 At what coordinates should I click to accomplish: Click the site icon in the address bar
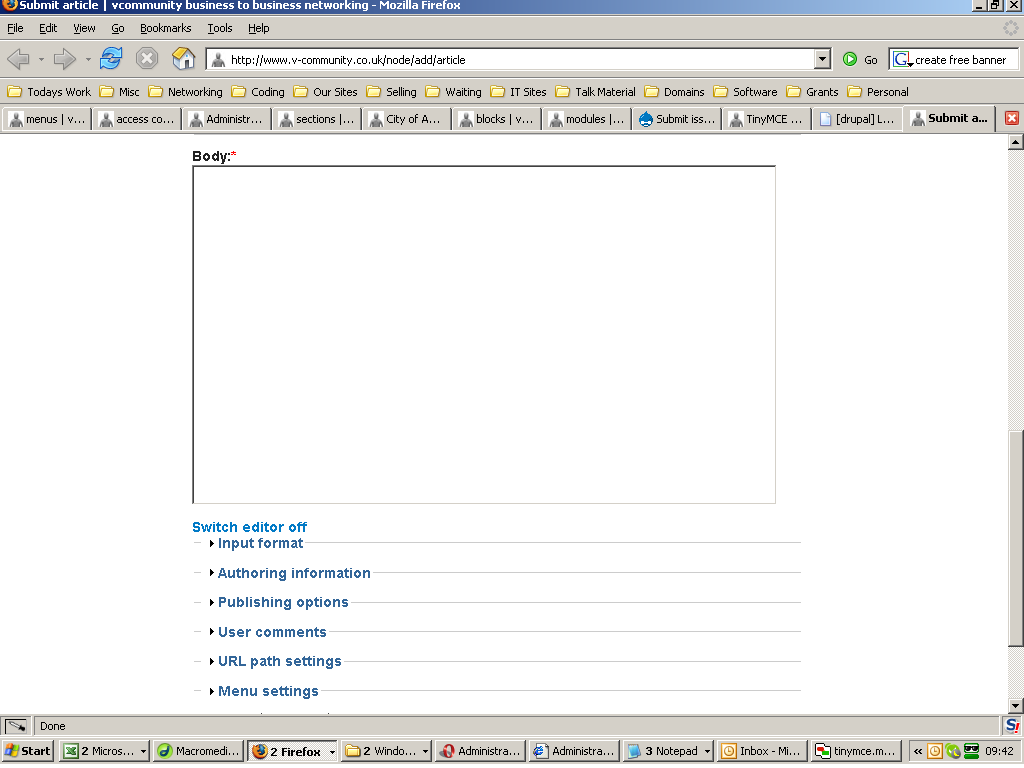216,58
